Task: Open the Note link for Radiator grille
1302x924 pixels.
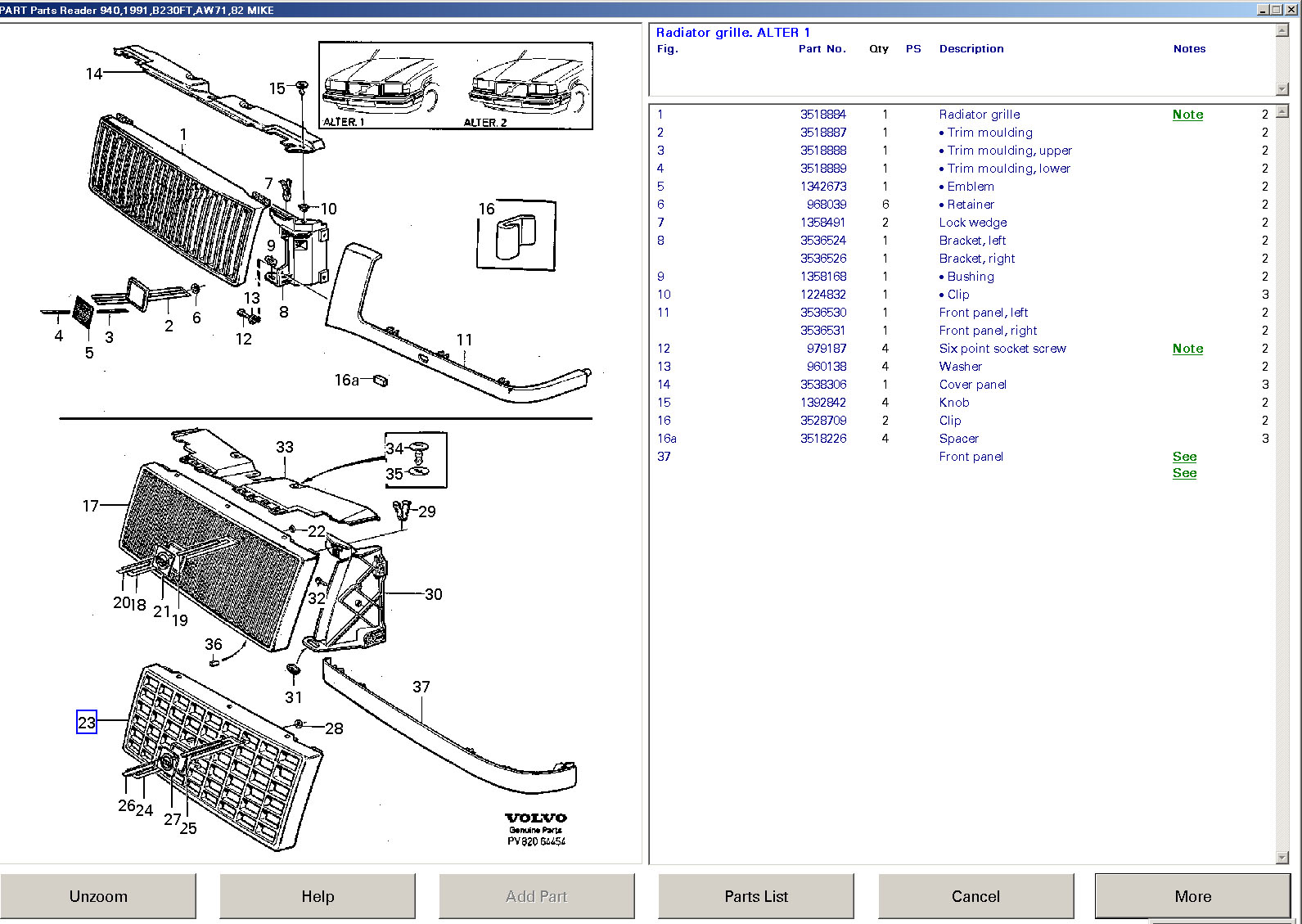Action: [1187, 115]
